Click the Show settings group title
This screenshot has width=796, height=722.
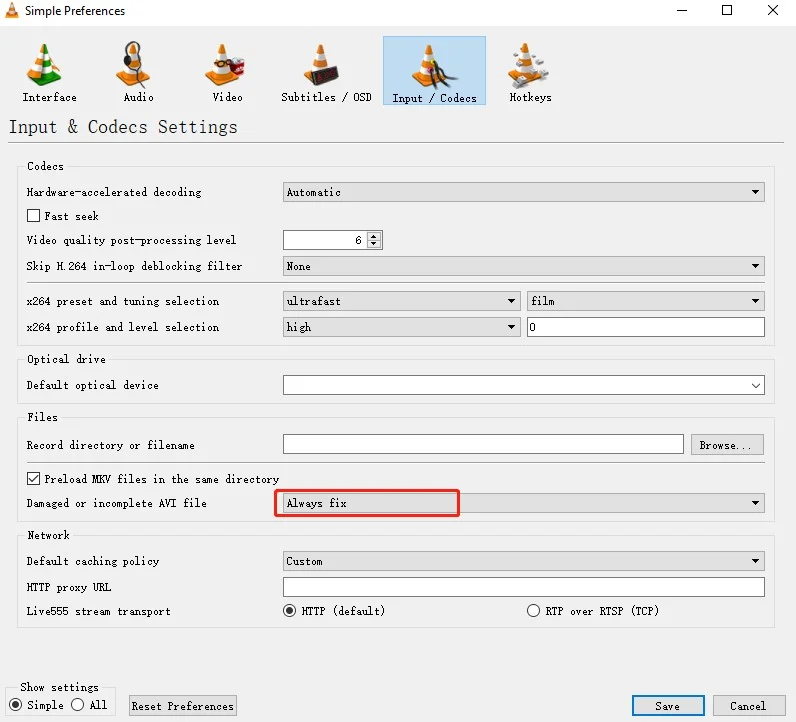click(x=59, y=687)
